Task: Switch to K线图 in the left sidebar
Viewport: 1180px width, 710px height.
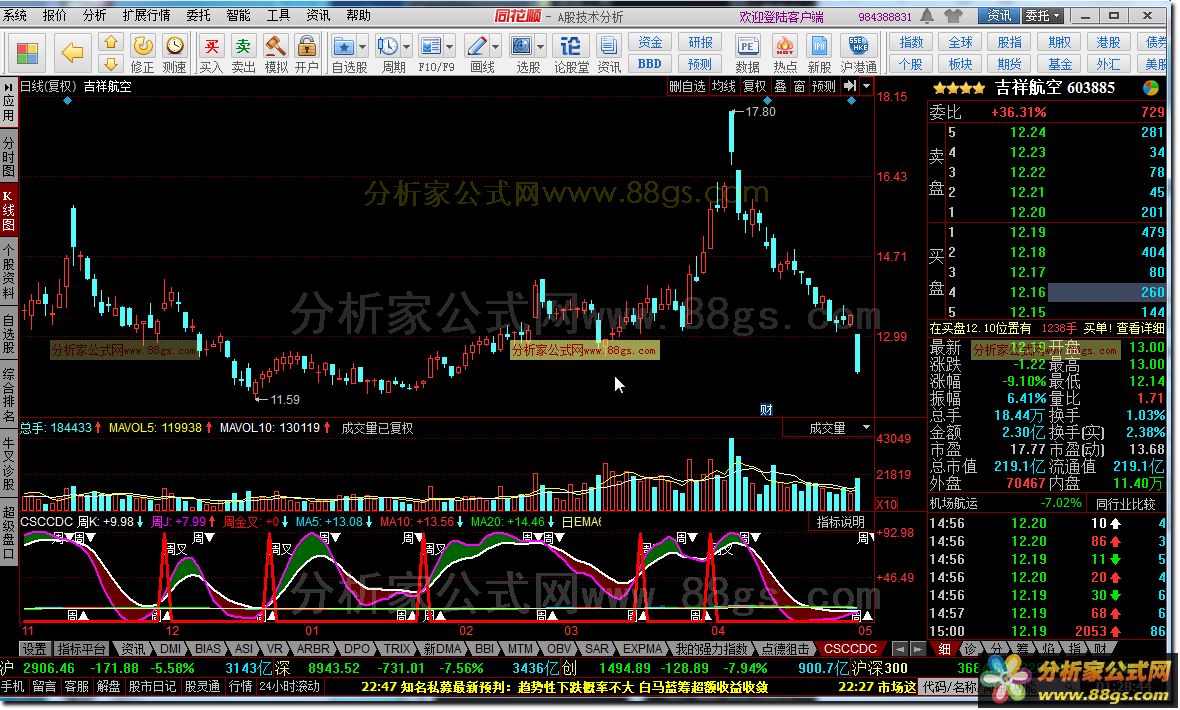Action: [8, 210]
